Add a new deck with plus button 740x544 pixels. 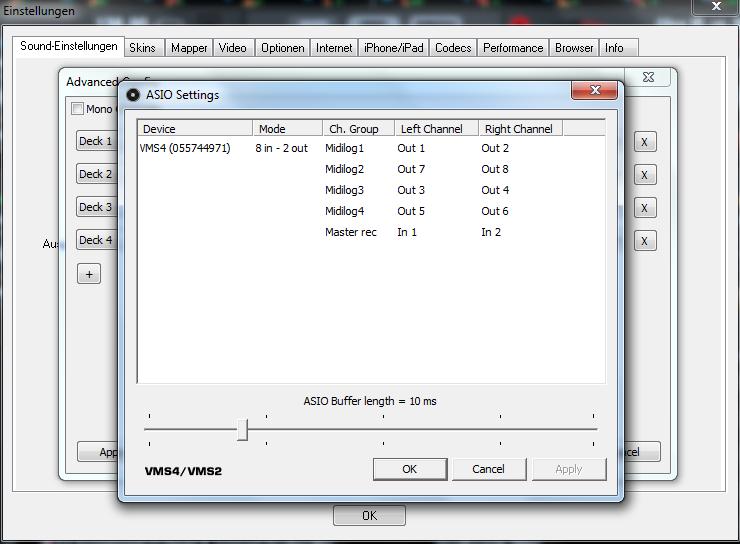[89, 274]
